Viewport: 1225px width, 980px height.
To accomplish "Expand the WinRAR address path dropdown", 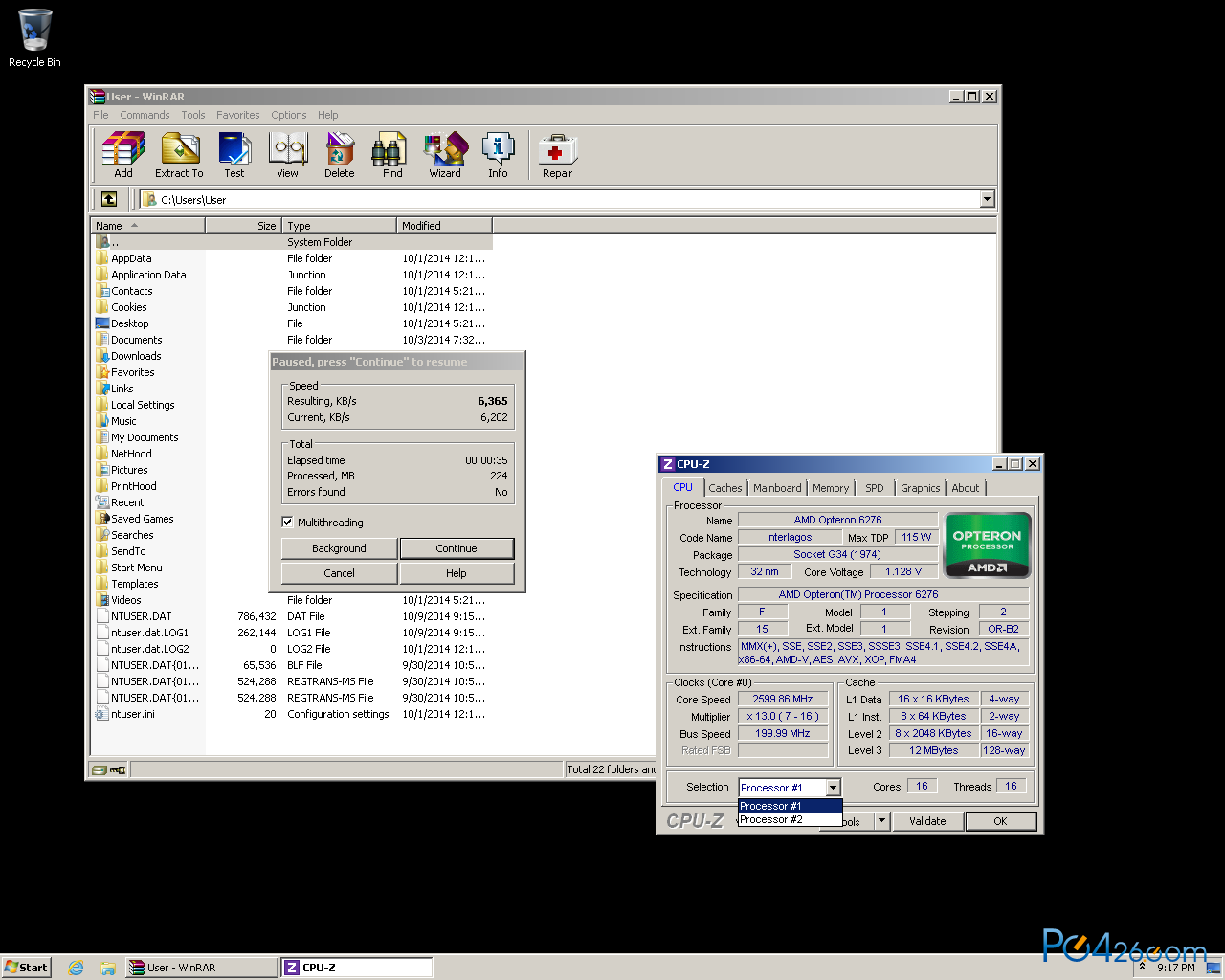I will [988, 199].
